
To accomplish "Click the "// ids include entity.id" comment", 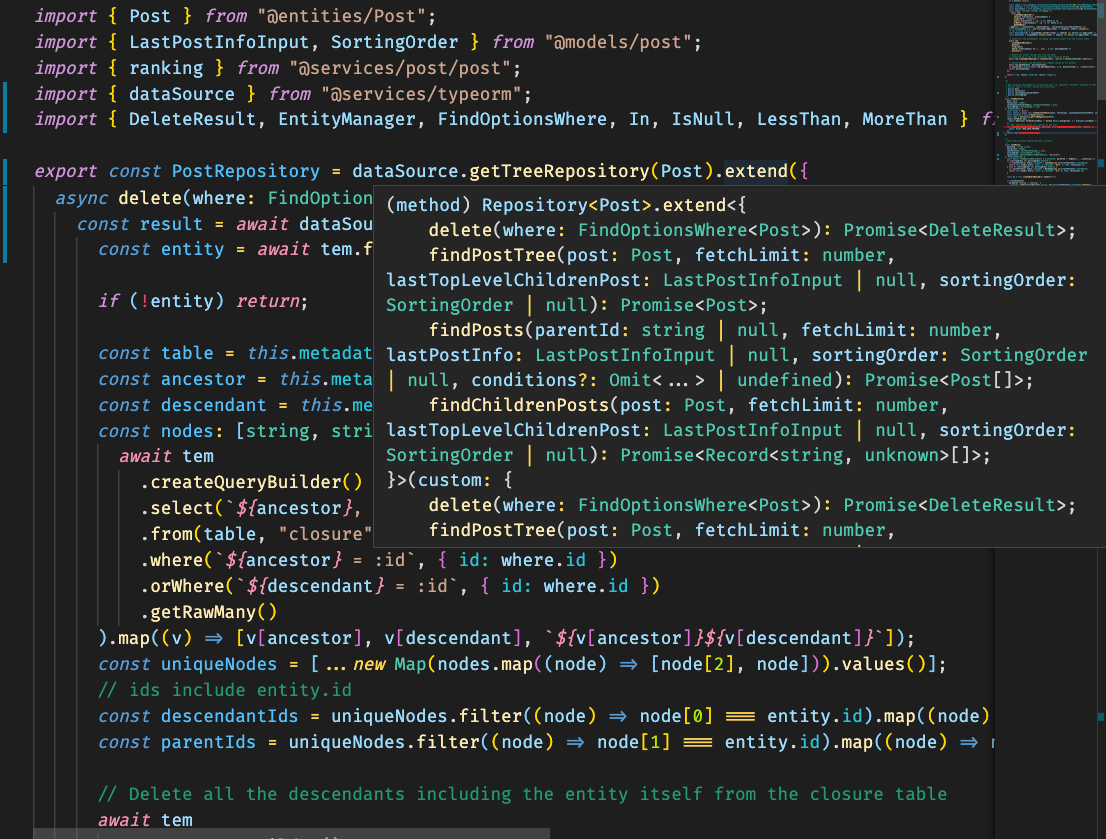I will [x=224, y=691].
